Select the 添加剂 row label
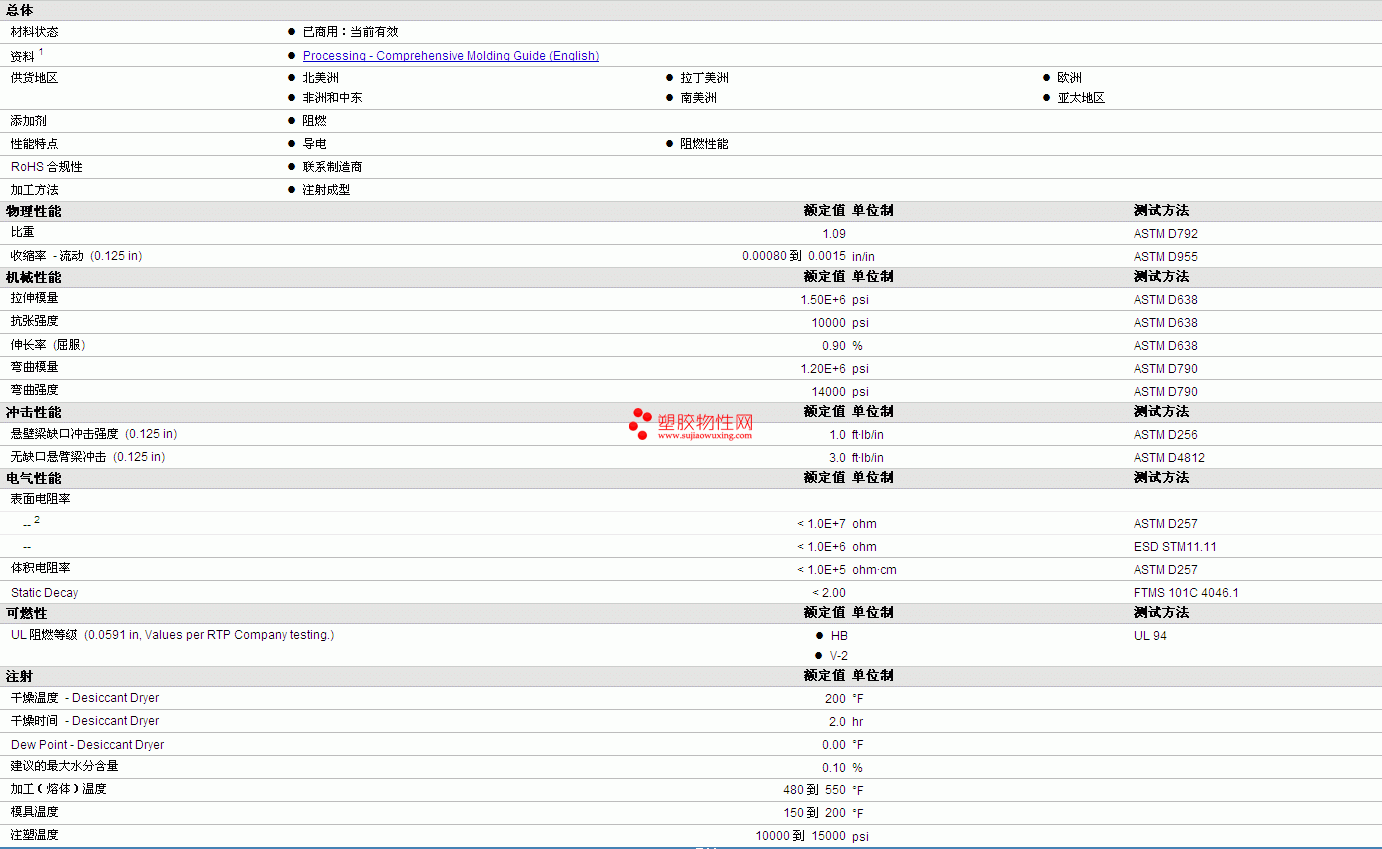The width and height of the screenshot is (1382, 849). click(x=29, y=121)
